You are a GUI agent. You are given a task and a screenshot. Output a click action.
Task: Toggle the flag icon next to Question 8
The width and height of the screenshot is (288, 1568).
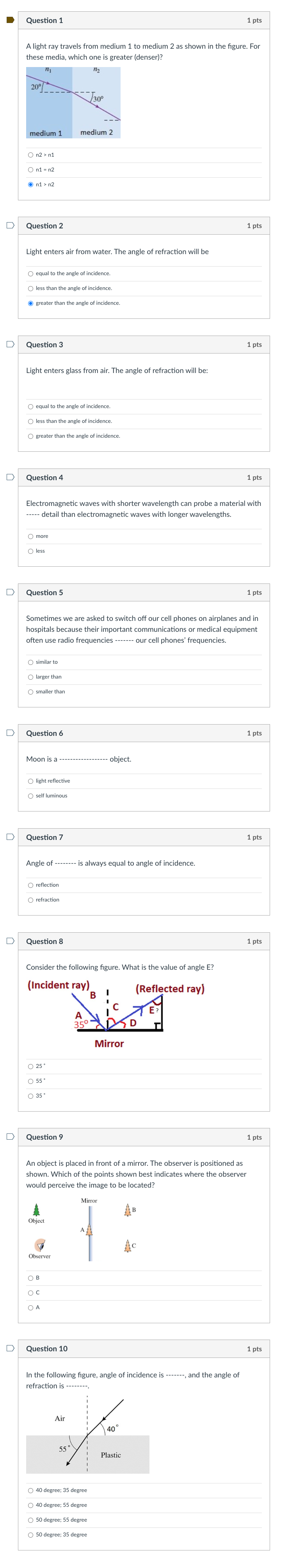click(10, 940)
